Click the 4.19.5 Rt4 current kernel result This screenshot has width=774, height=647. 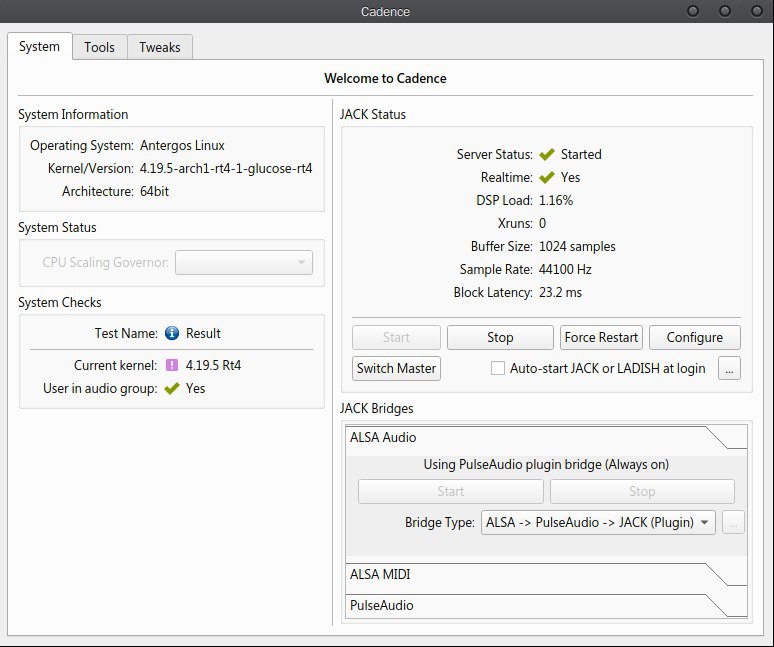click(213, 365)
